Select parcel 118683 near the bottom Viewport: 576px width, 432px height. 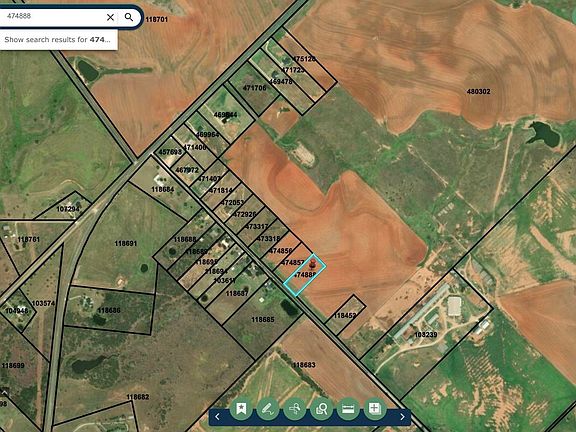point(304,365)
